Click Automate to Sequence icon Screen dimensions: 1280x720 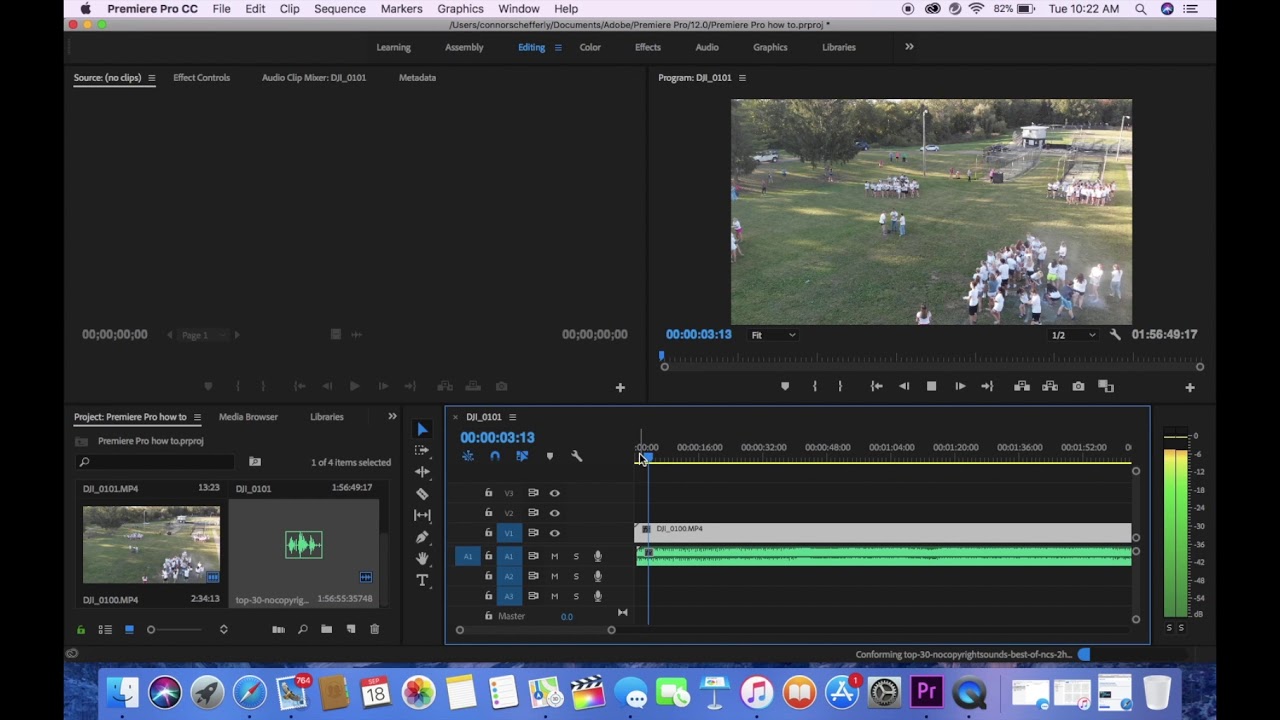click(278, 629)
